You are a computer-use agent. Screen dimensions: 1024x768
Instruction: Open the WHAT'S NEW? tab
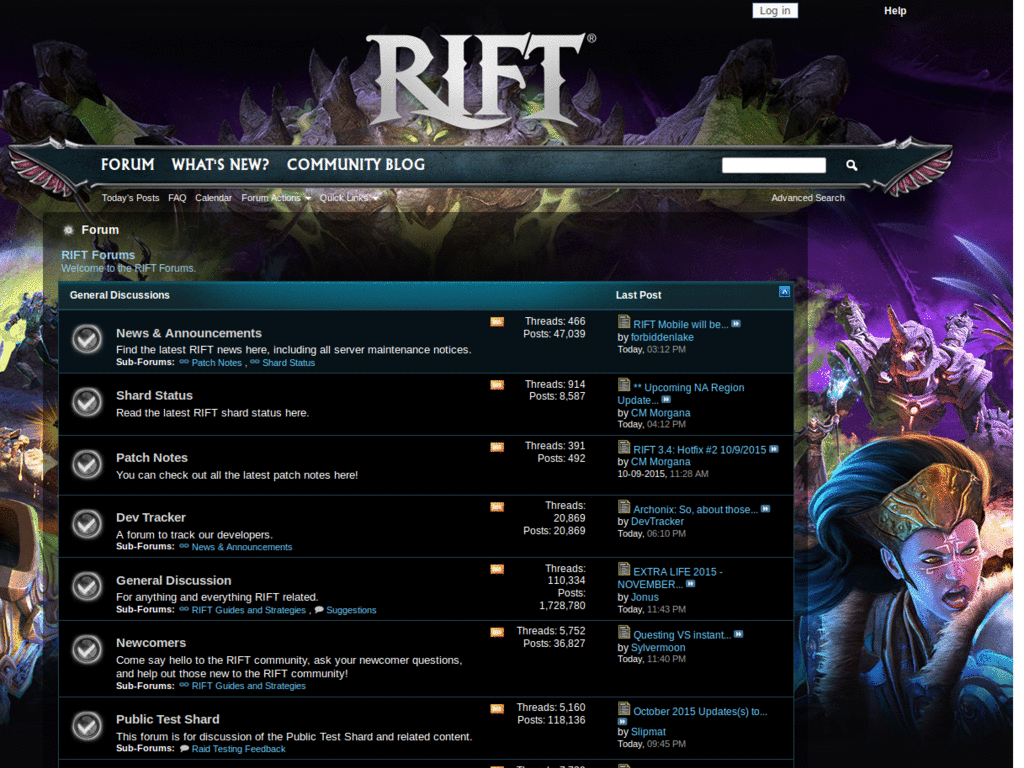(x=220, y=165)
